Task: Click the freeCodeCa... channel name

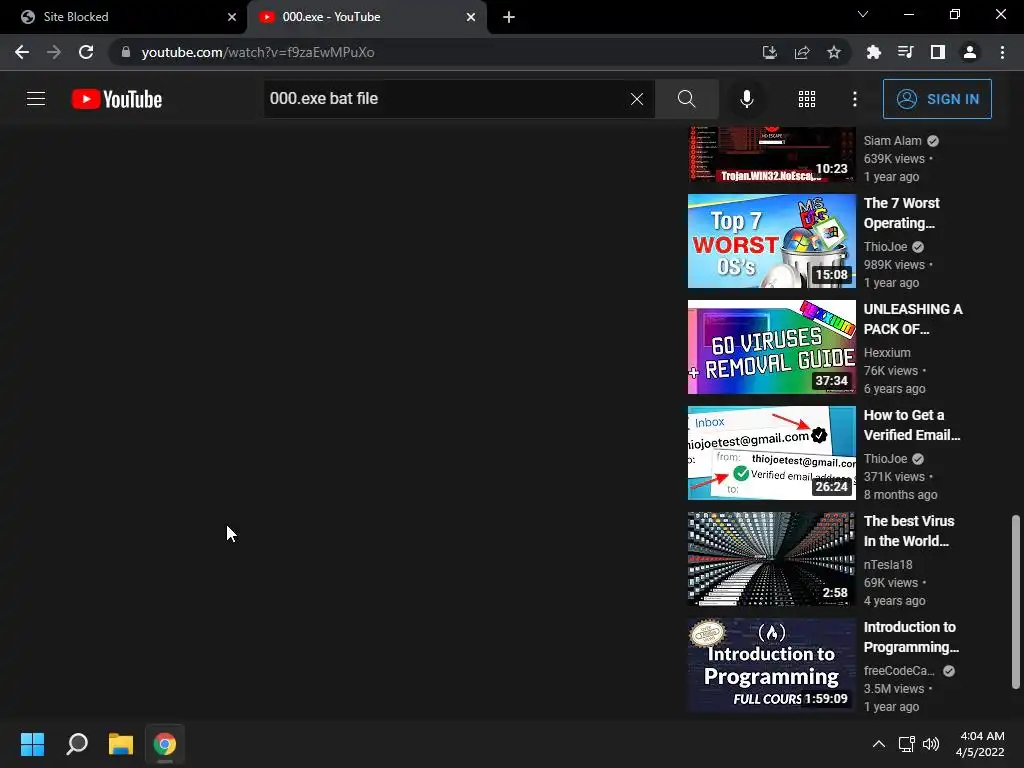Action: [899, 670]
